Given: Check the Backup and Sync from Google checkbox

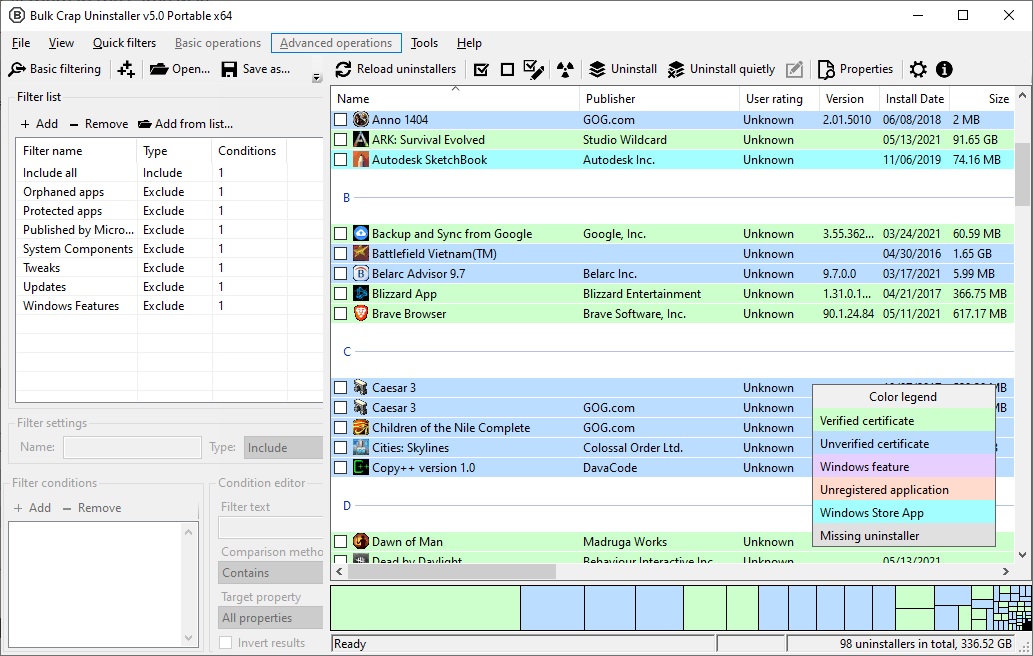Looking at the screenshot, I should pos(340,234).
